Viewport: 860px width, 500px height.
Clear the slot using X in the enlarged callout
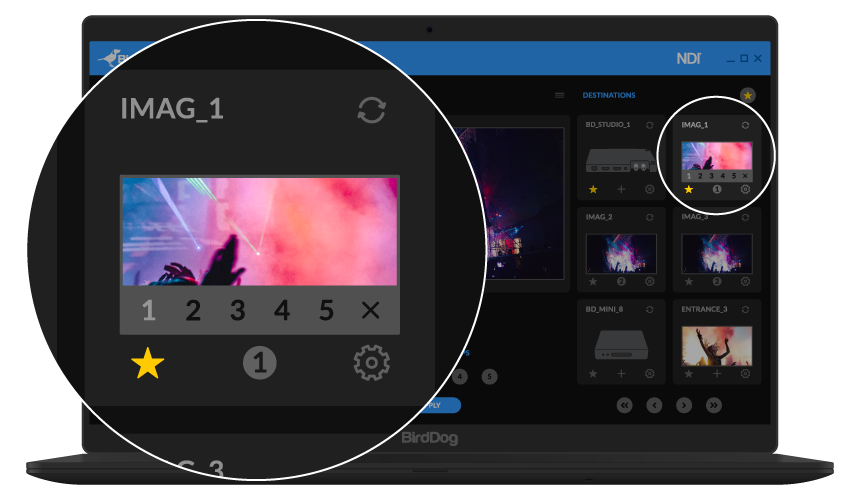371,310
